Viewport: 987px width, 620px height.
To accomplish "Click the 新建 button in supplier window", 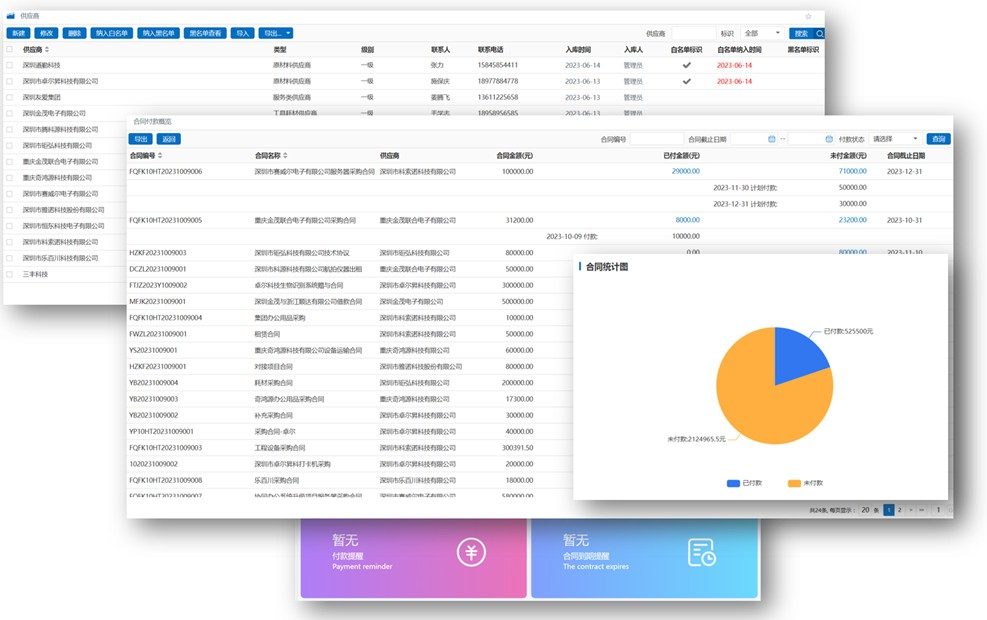I will (18, 33).
